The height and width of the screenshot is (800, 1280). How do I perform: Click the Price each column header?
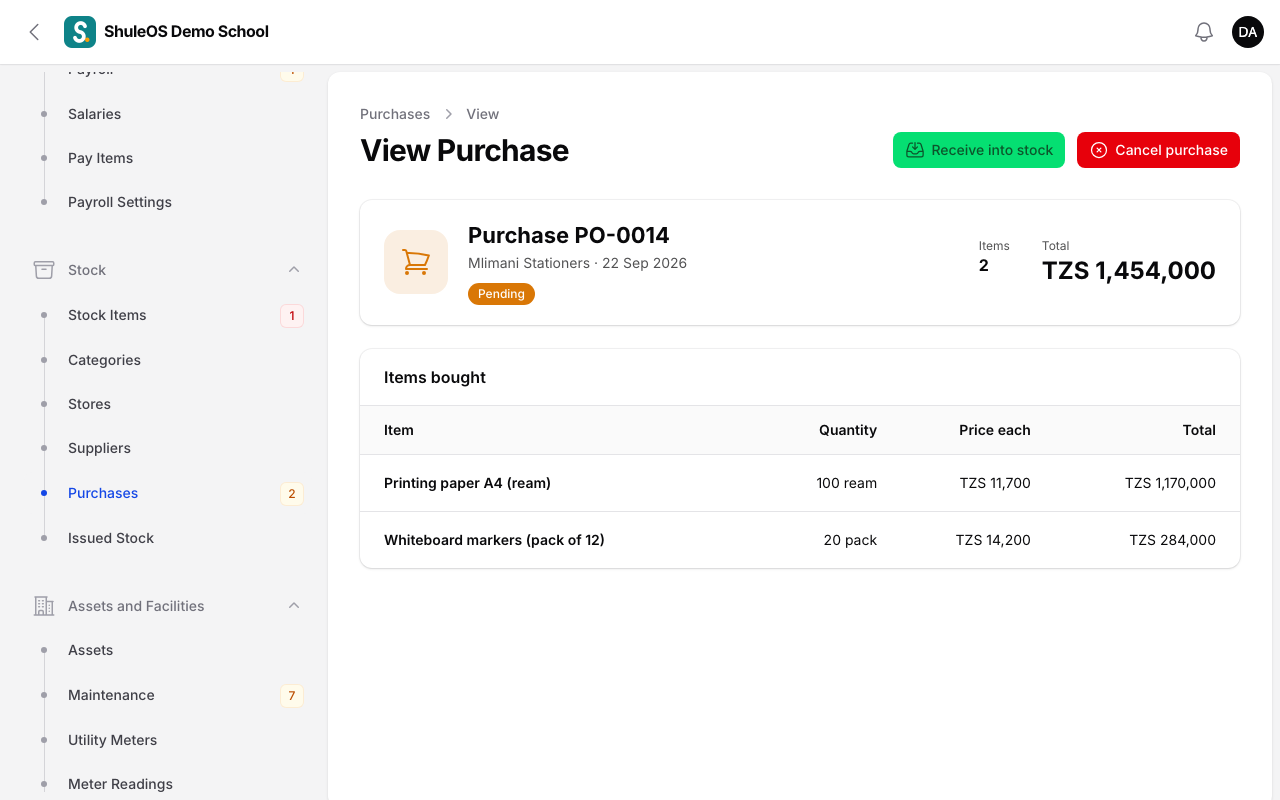pyautogui.click(x=995, y=430)
